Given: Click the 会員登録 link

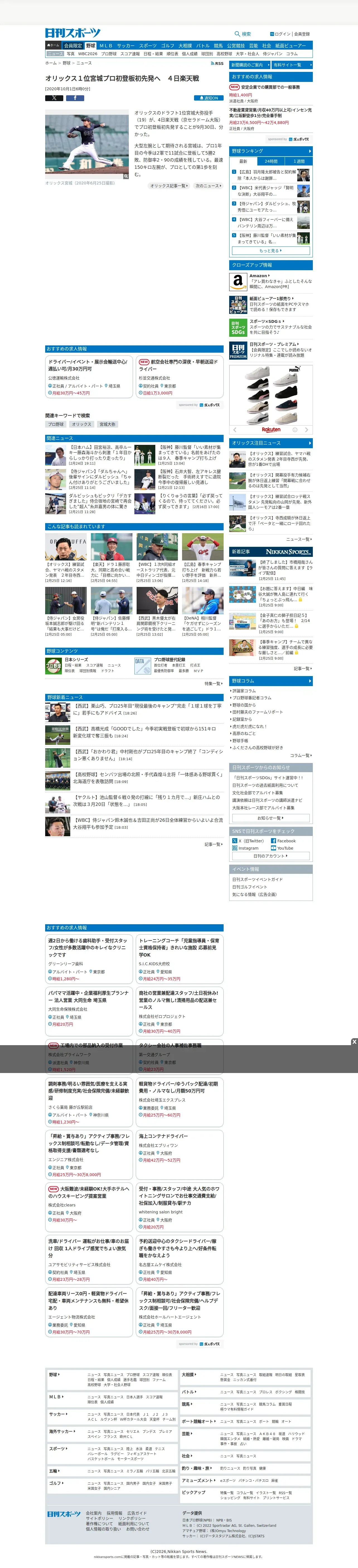Looking at the screenshot, I should coord(302,34).
